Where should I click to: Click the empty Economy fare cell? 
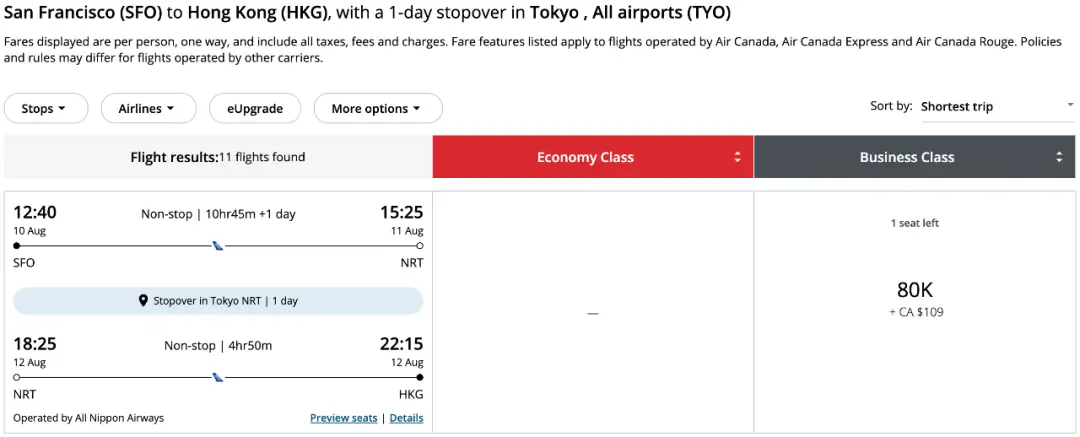pos(593,312)
